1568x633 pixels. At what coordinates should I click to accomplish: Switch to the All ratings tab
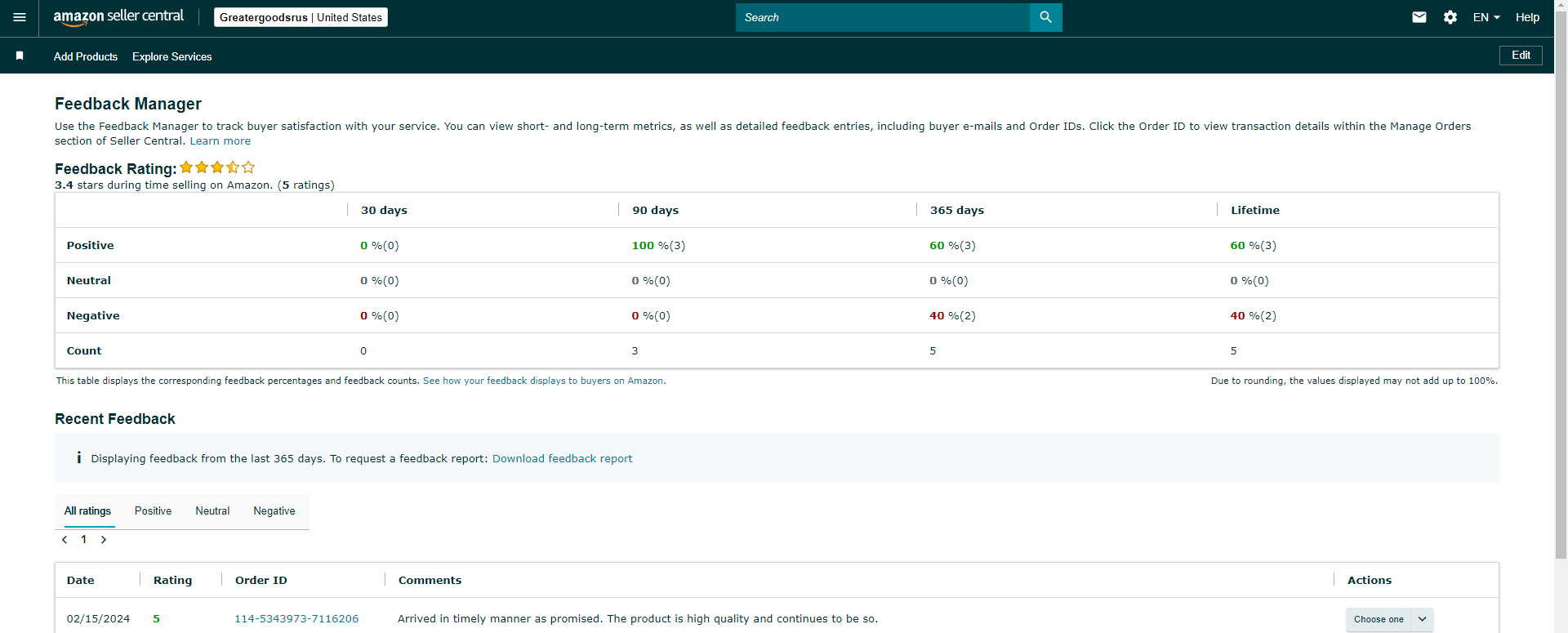pyautogui.click(x=87, y=511)
